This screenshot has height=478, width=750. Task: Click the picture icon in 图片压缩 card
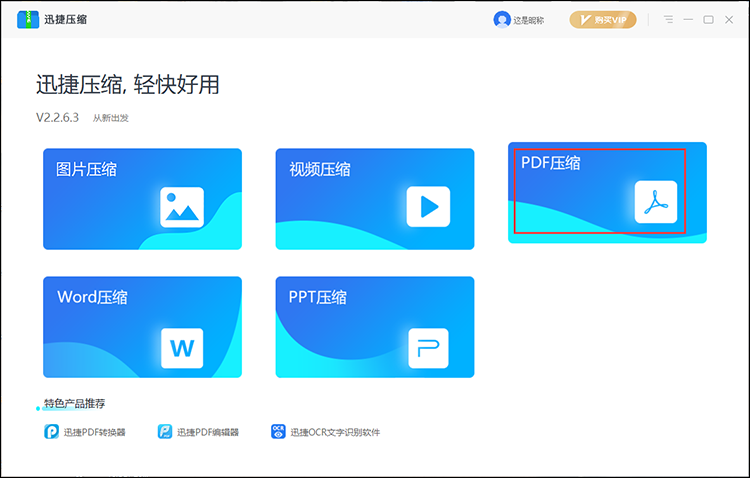[182, 207]
